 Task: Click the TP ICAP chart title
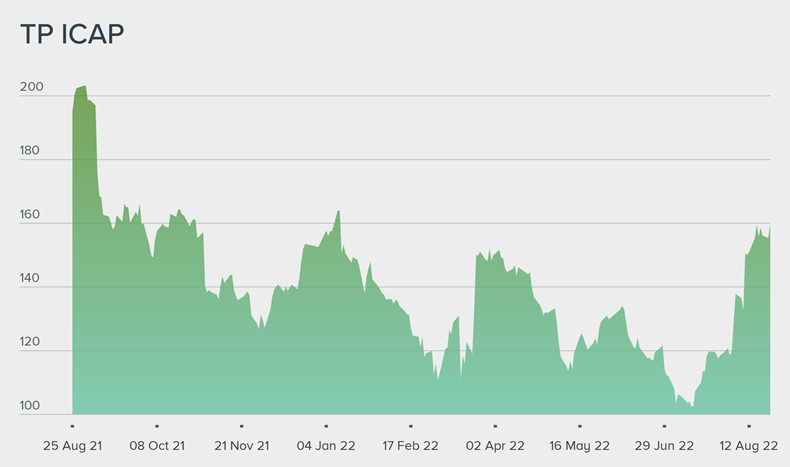72,33
